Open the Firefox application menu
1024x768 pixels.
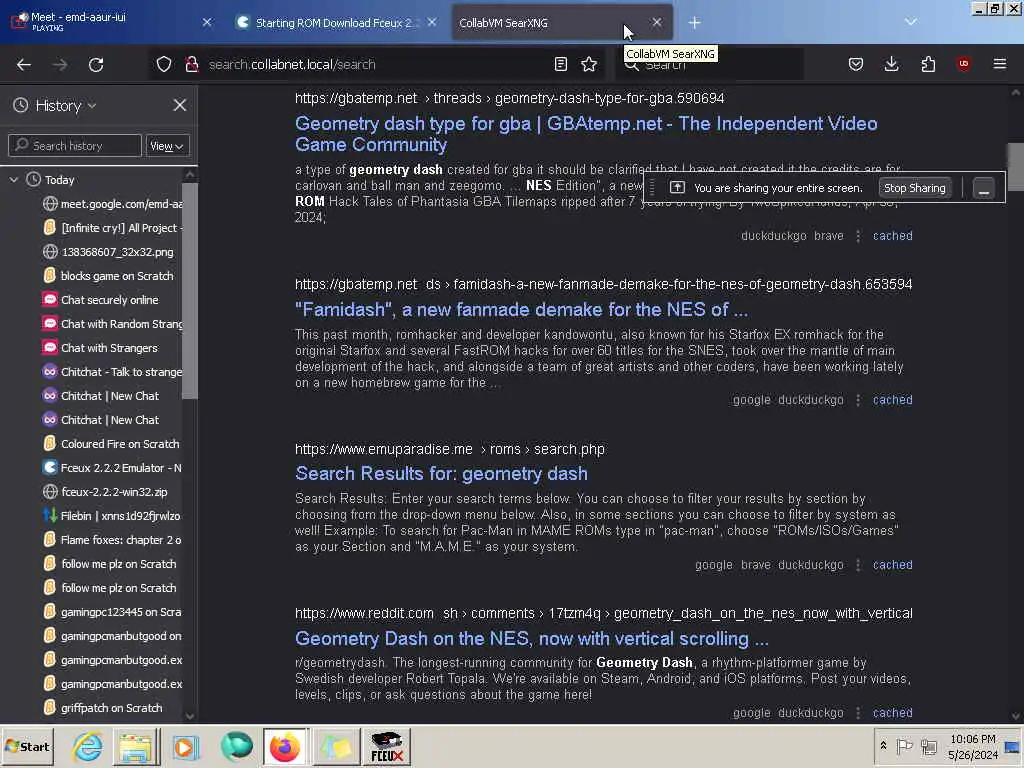click(999, 64)
